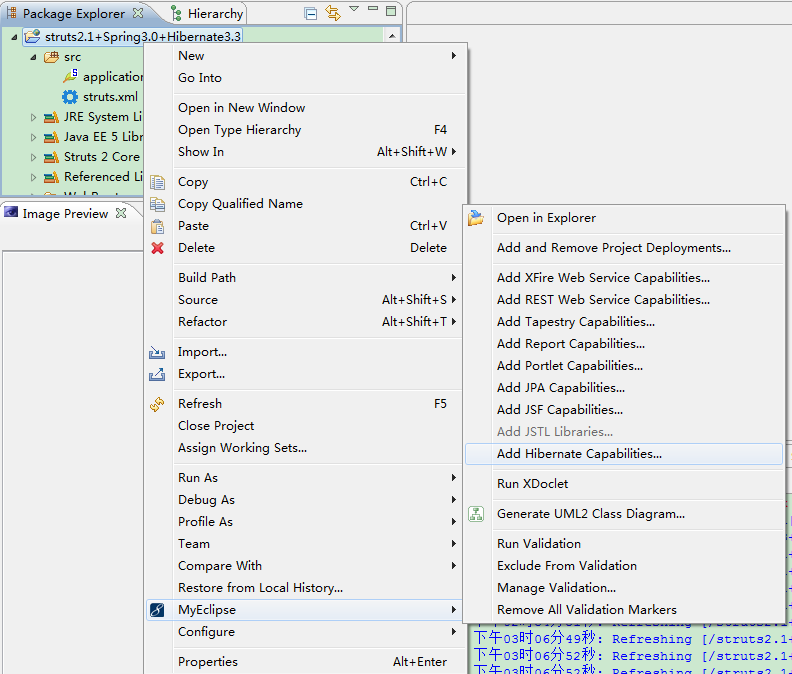The image size is (792, 674).
Task: Click the Paste clipboard icon
Action: (x=157, y=226)
